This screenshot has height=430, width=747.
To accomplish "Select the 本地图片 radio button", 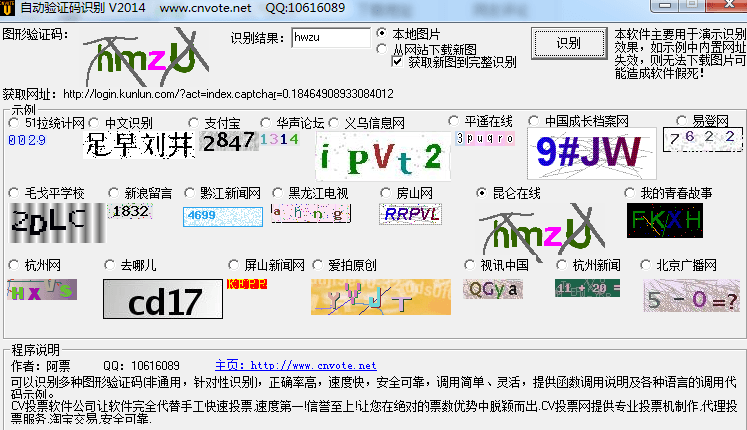I will point(382,33).
